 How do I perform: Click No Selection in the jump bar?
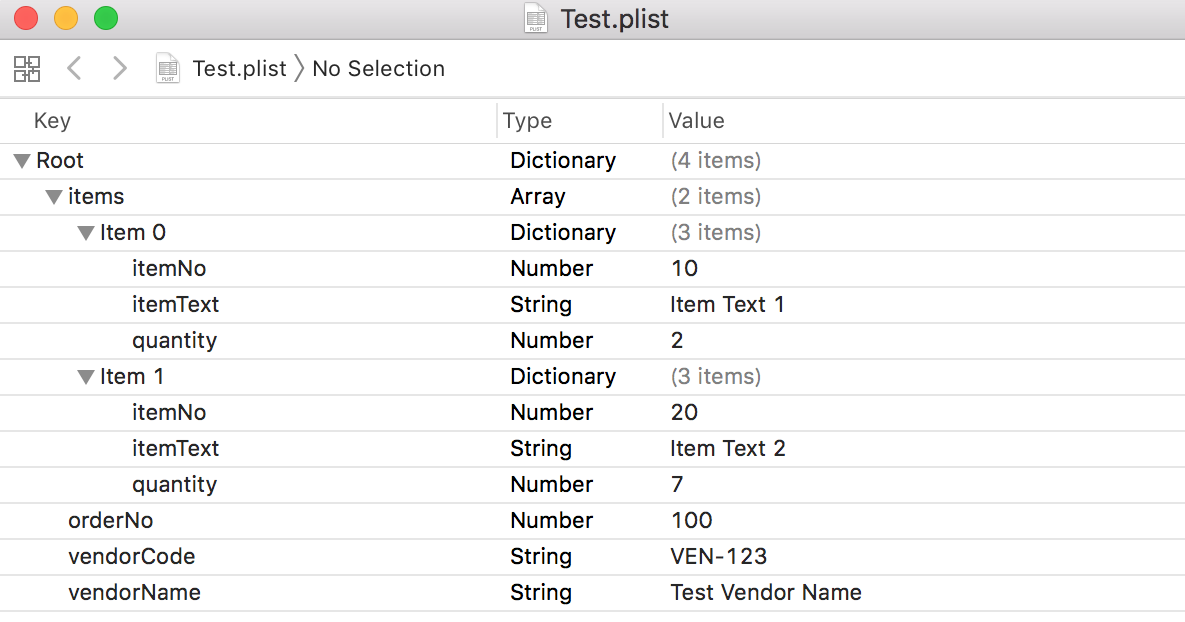tap(378, 69)
